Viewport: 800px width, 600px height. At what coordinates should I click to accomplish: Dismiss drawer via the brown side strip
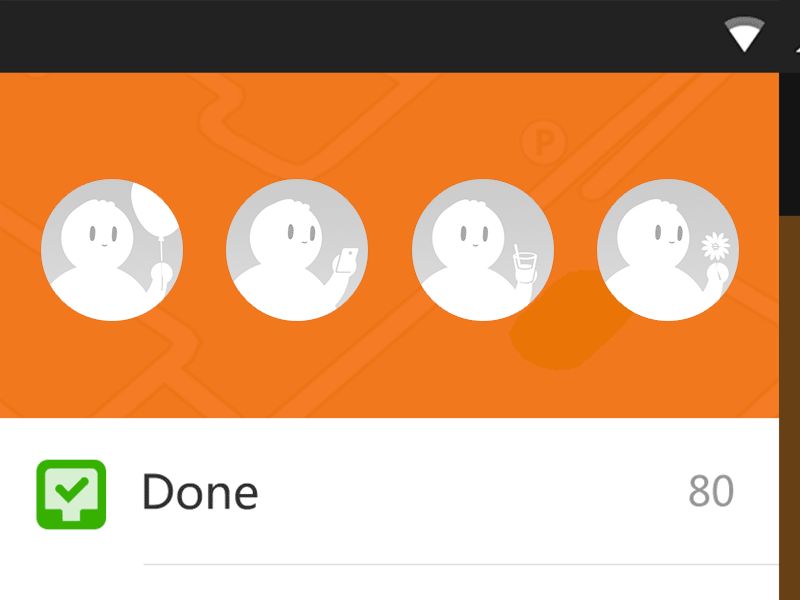[x=789, y=408]
